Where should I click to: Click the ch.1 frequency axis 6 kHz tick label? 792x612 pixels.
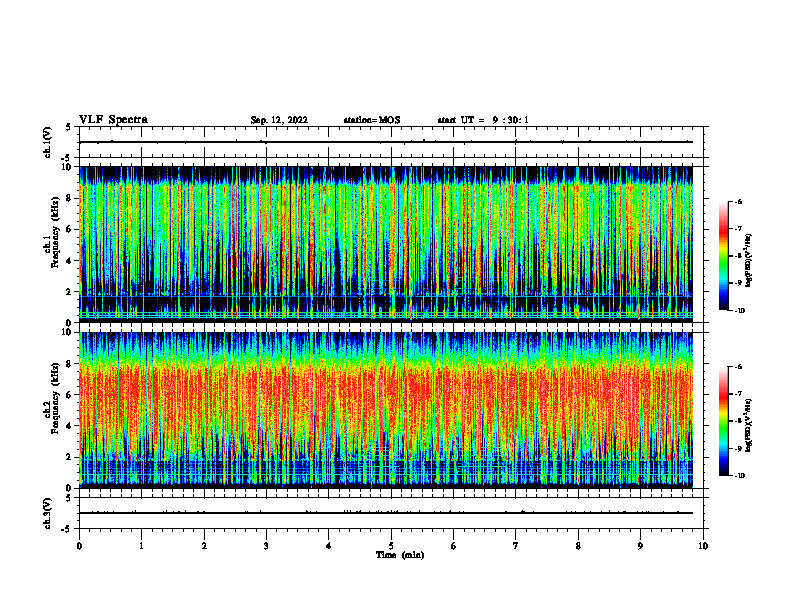(x=70, y=229)
